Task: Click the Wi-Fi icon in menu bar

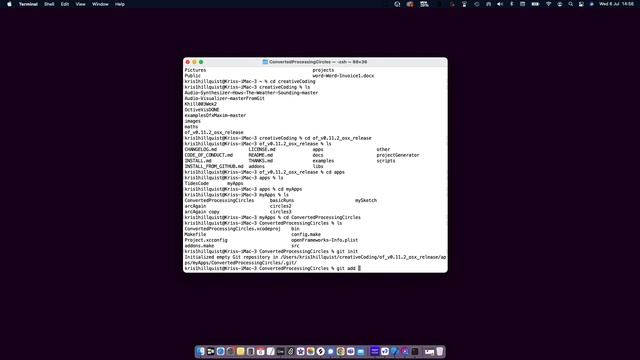Action: click(x=549, y=4)
